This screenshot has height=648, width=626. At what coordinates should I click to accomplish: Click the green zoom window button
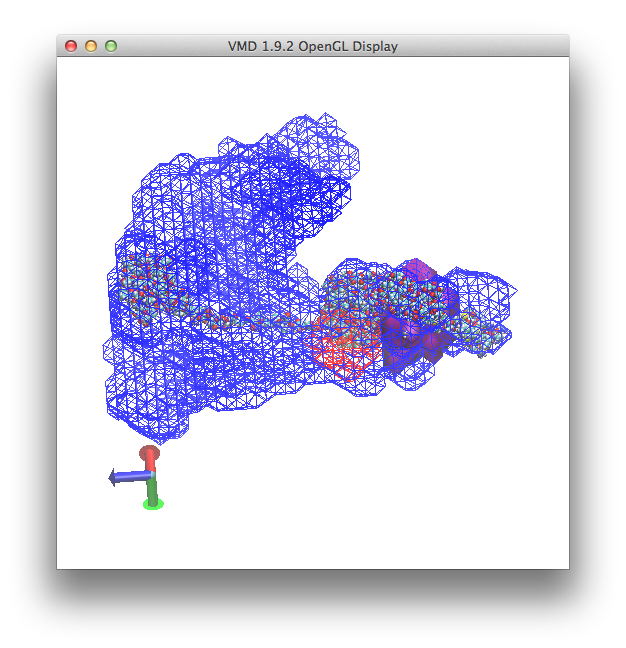(111, 46)
